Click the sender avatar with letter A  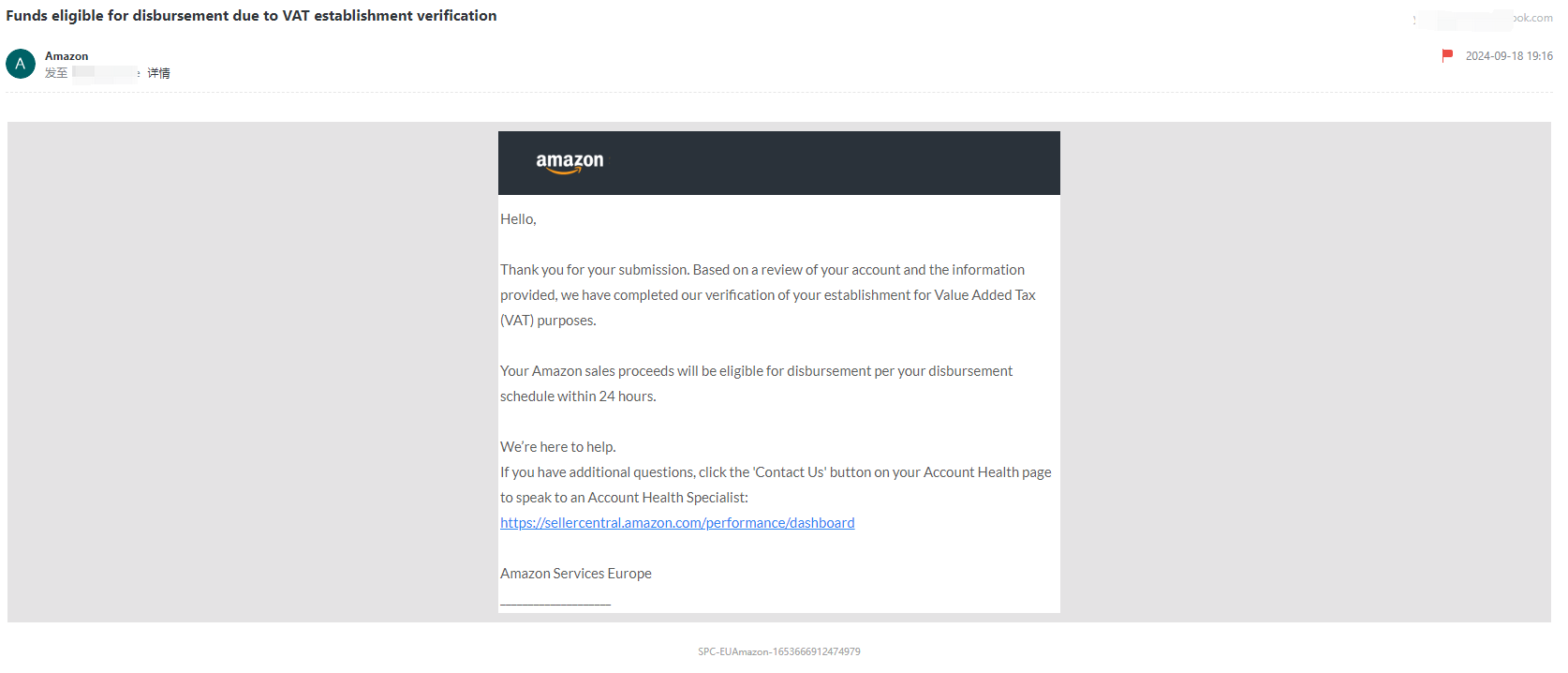tap(21, 64)
